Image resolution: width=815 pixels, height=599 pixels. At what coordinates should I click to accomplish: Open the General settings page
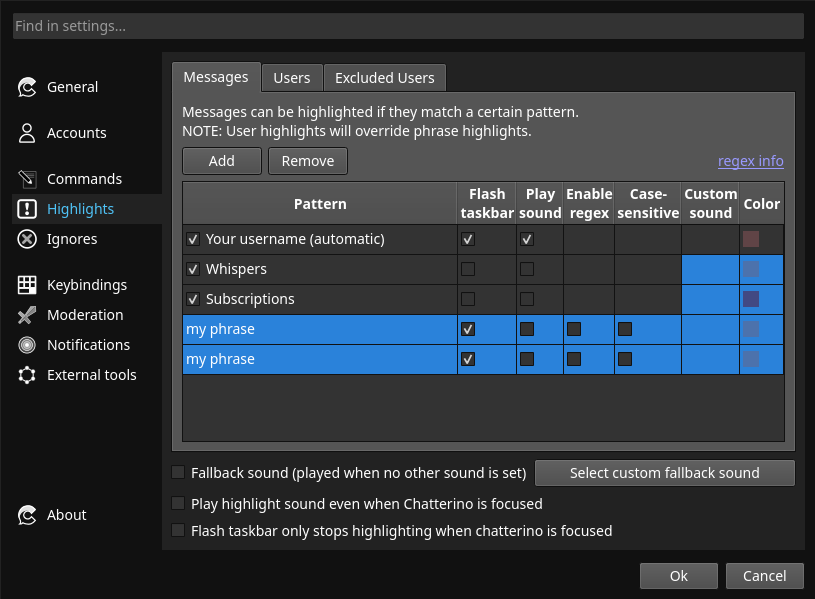72,87
